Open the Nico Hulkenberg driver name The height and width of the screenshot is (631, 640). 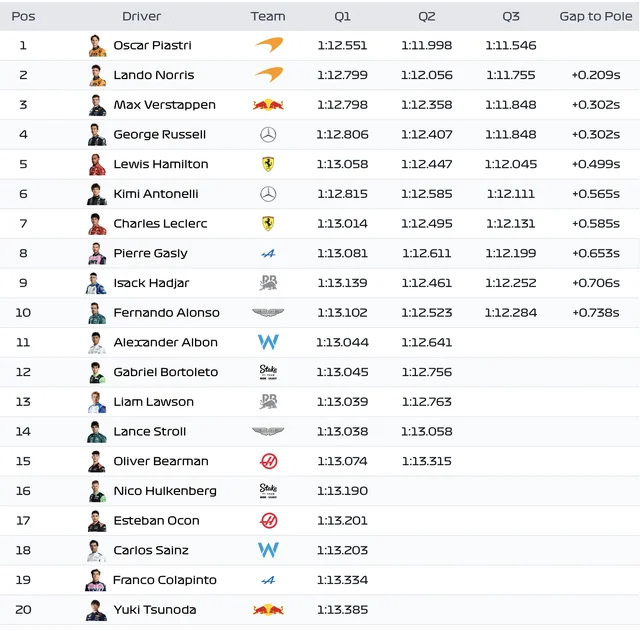[x=165, y=491]
